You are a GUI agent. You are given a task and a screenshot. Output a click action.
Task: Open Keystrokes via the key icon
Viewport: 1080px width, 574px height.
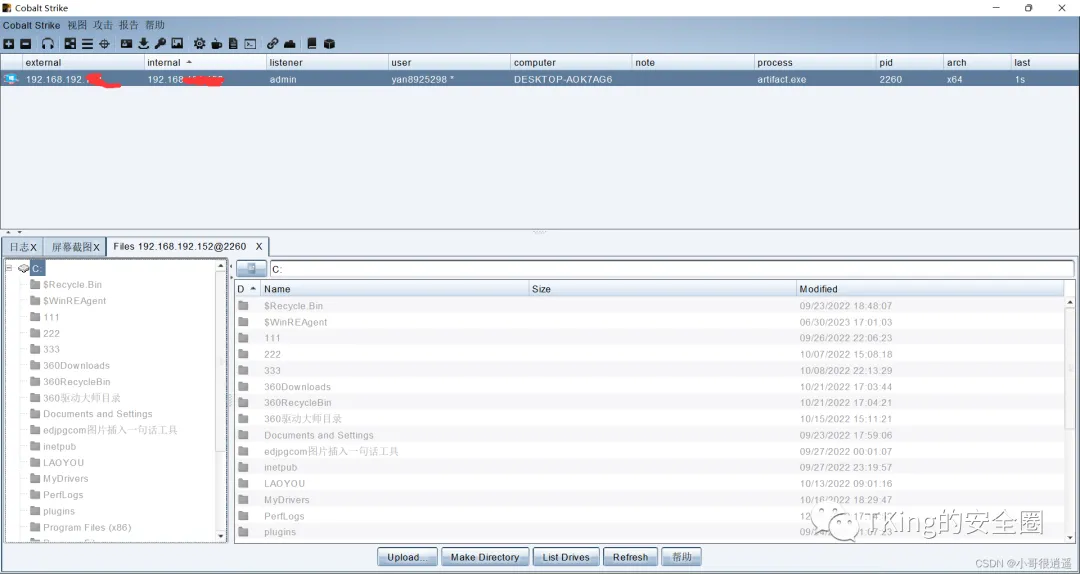pyautogui.click(x=160, y=43)
